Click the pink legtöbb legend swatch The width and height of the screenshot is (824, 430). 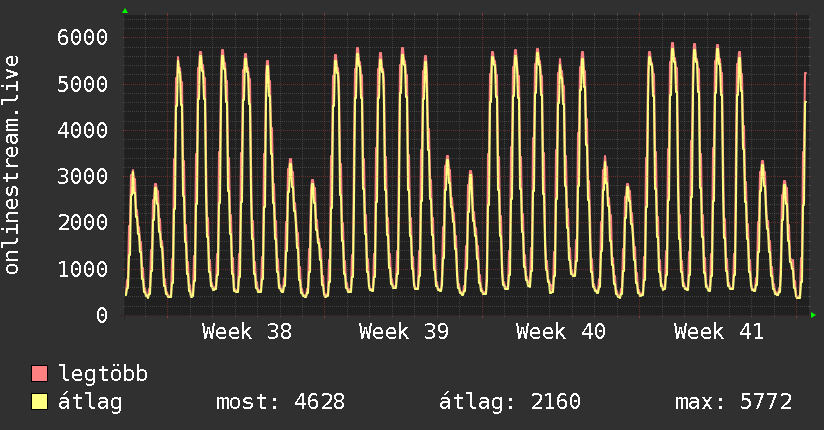coord(39,373)
